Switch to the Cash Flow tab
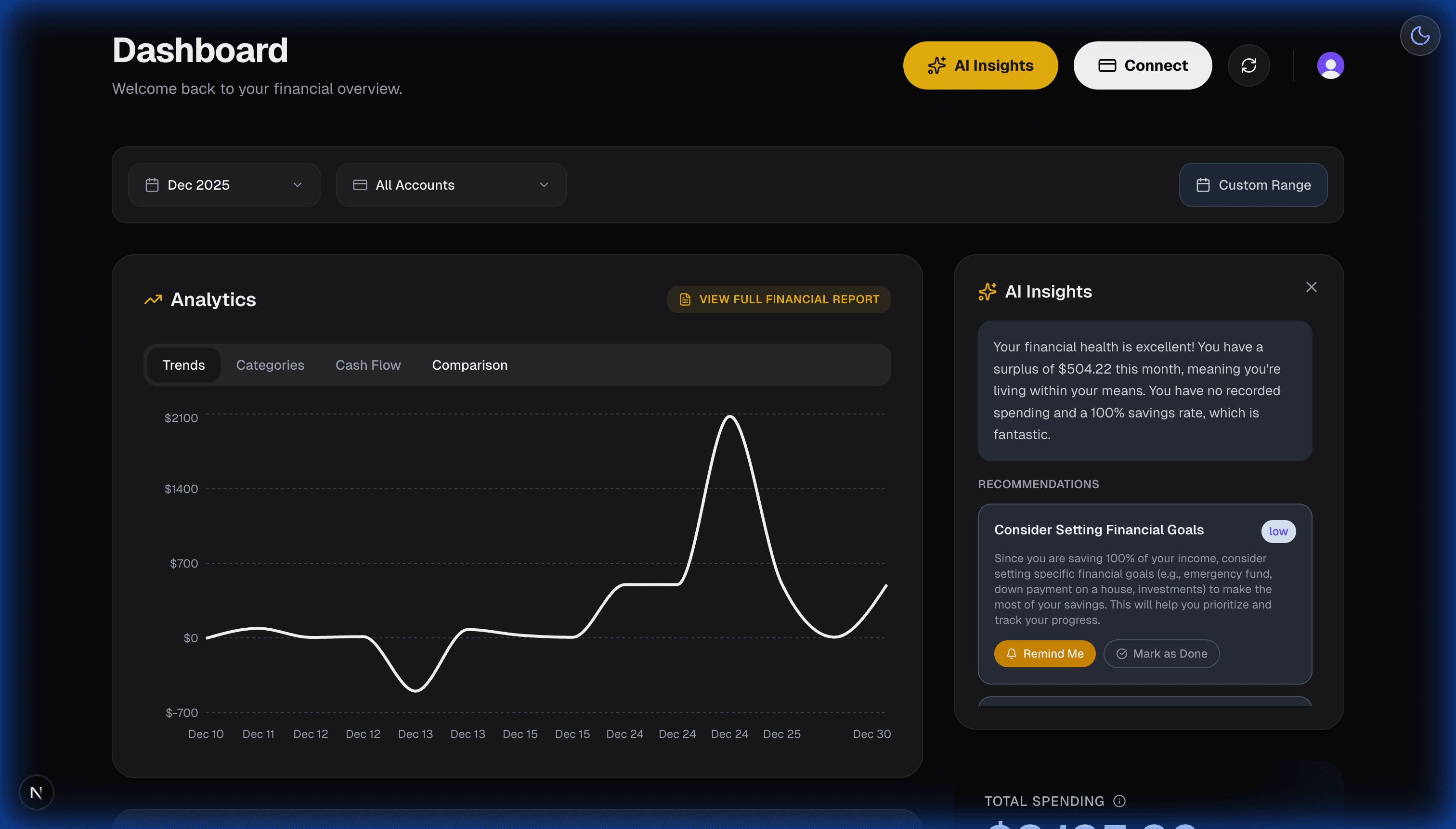 point(368,365)
